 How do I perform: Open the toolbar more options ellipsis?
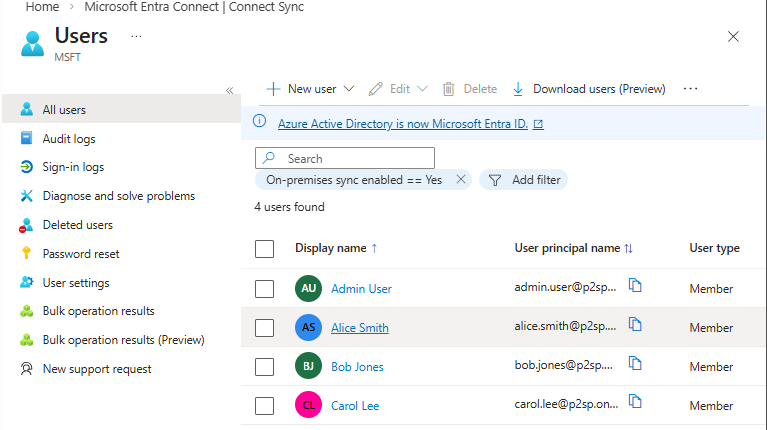690,89
